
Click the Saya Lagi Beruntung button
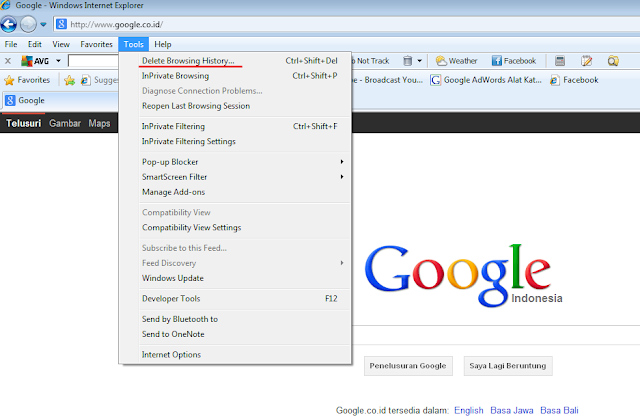(508, 366)
